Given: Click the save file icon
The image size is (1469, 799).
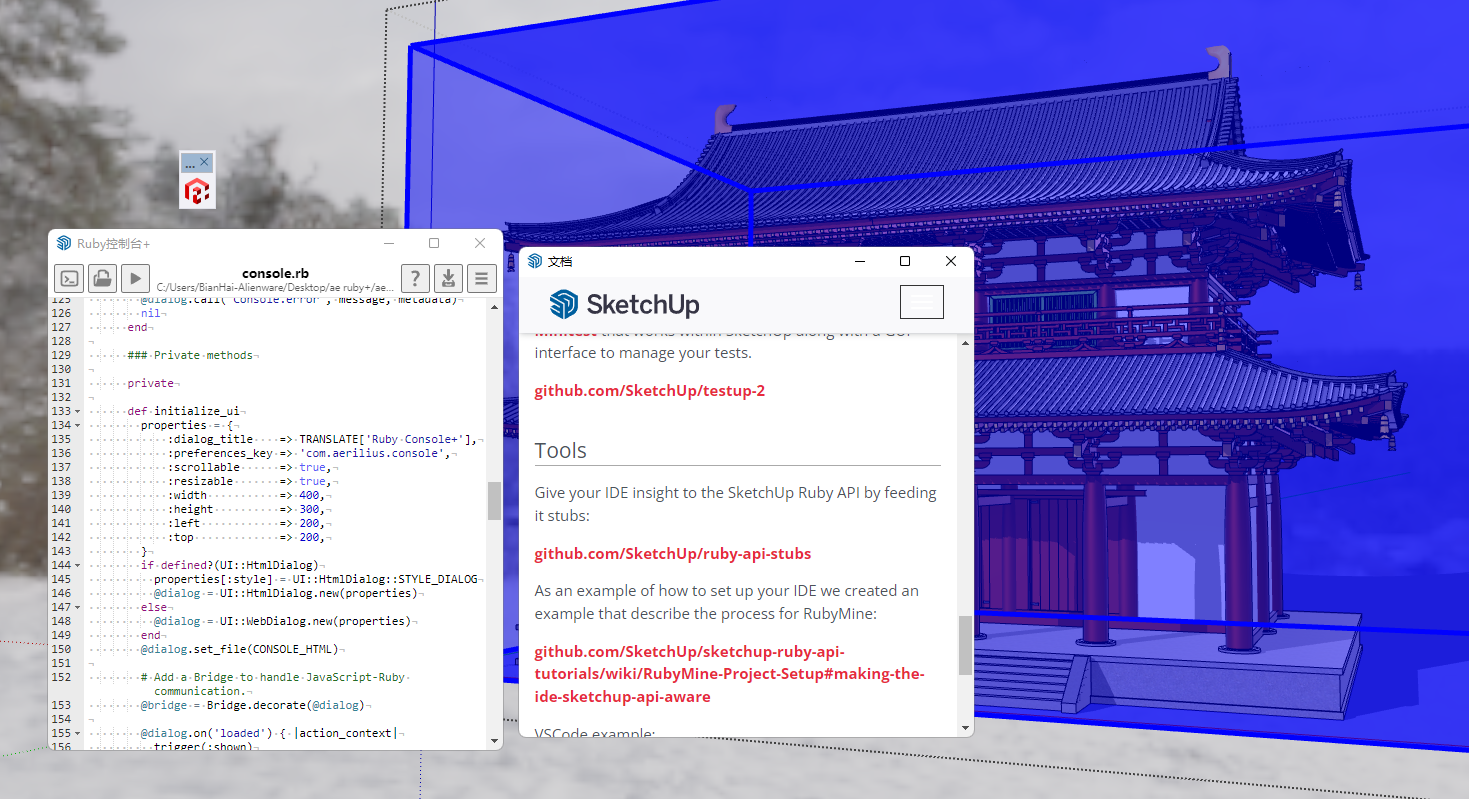Looking at the screenshot, I should pyautogui.click(x=449, y=278).
